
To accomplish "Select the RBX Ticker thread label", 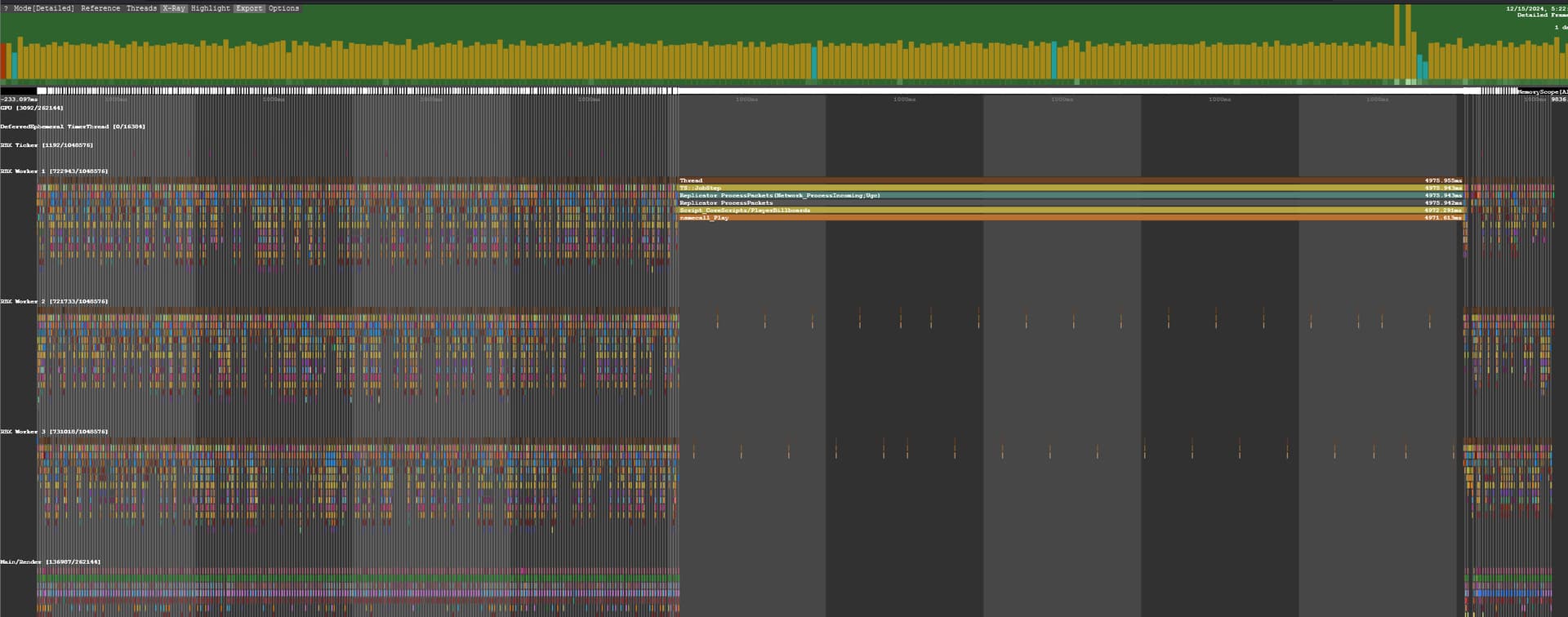I will tap(47, 145).
